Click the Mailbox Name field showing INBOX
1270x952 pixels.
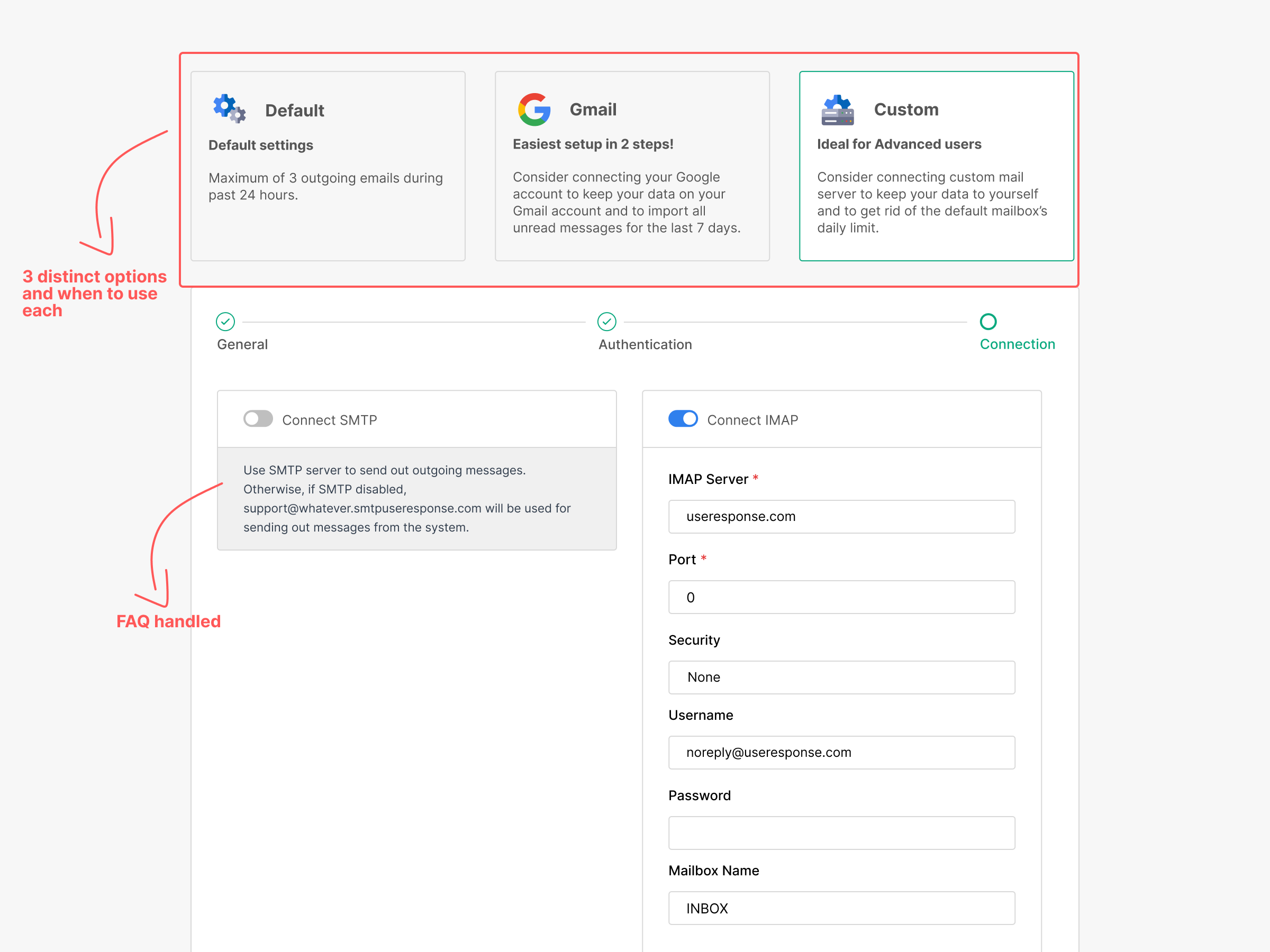point(842,908)
